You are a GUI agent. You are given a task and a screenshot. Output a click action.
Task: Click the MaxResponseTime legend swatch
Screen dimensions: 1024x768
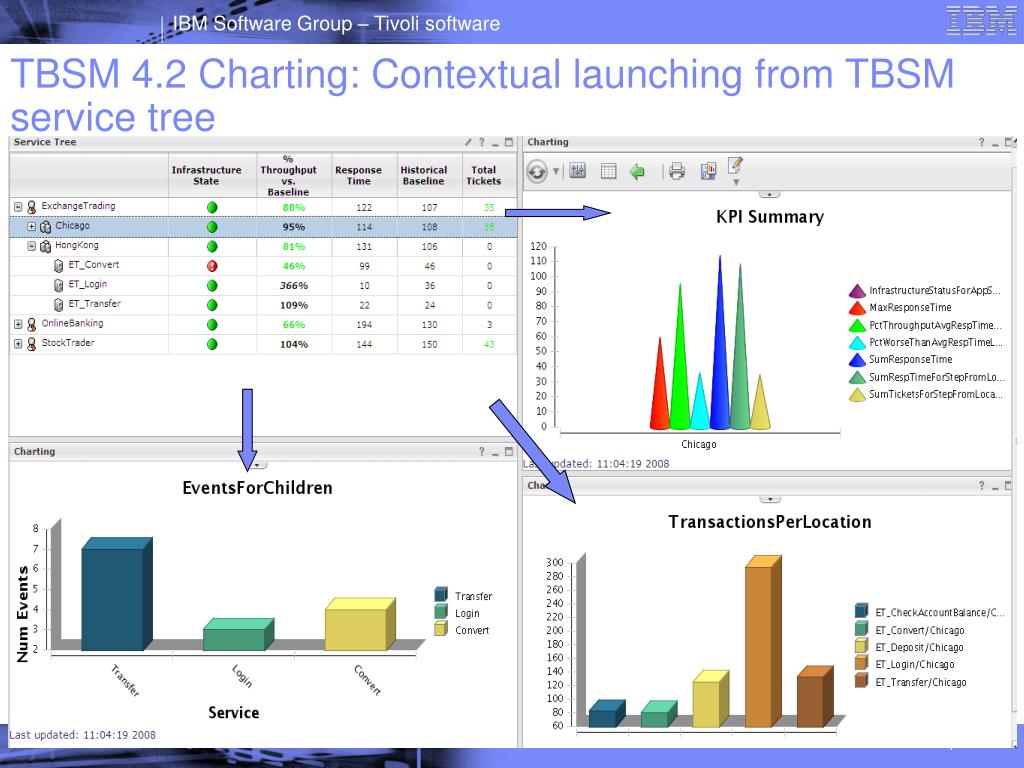click(857, 308)
